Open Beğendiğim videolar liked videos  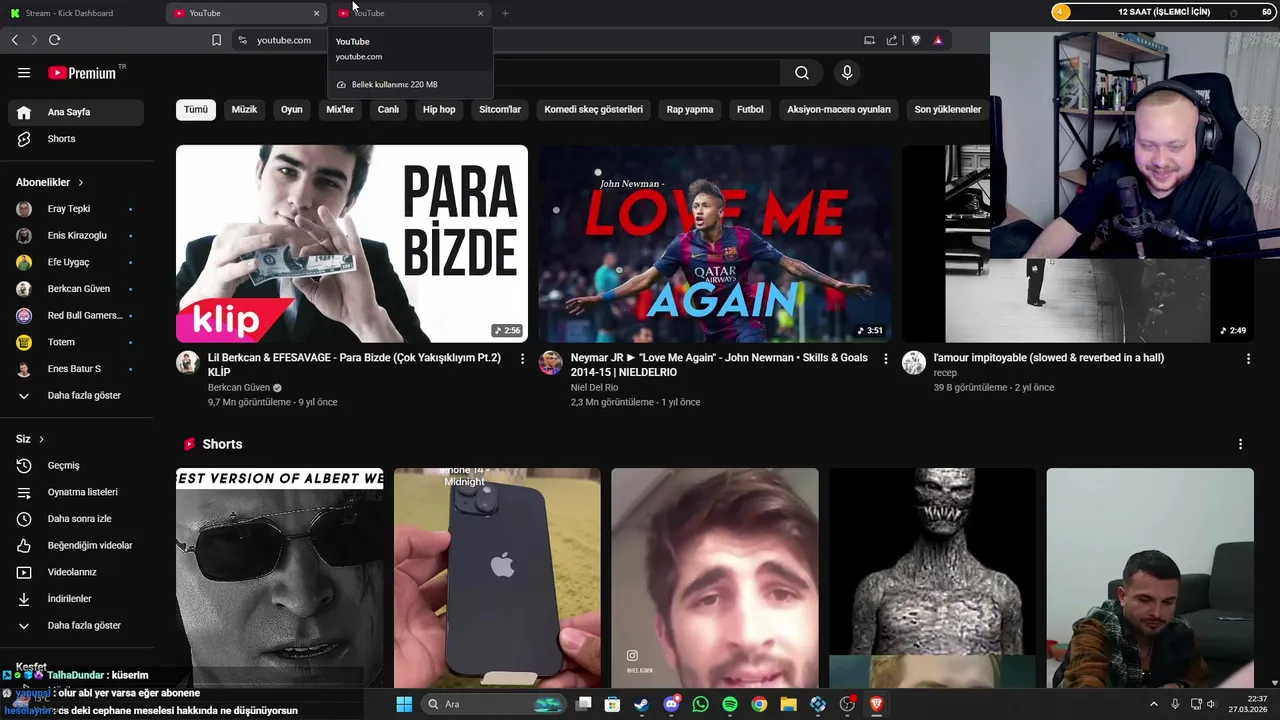coord(76,546)
